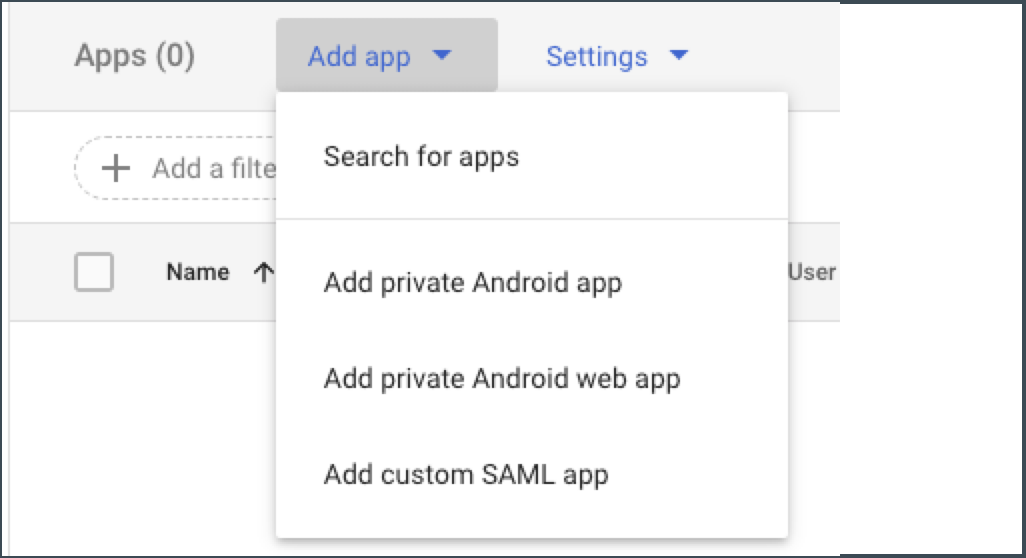Click the blank space below Add custom SAML app
Screen dimensions: 1026x558
tap(530, 520)
